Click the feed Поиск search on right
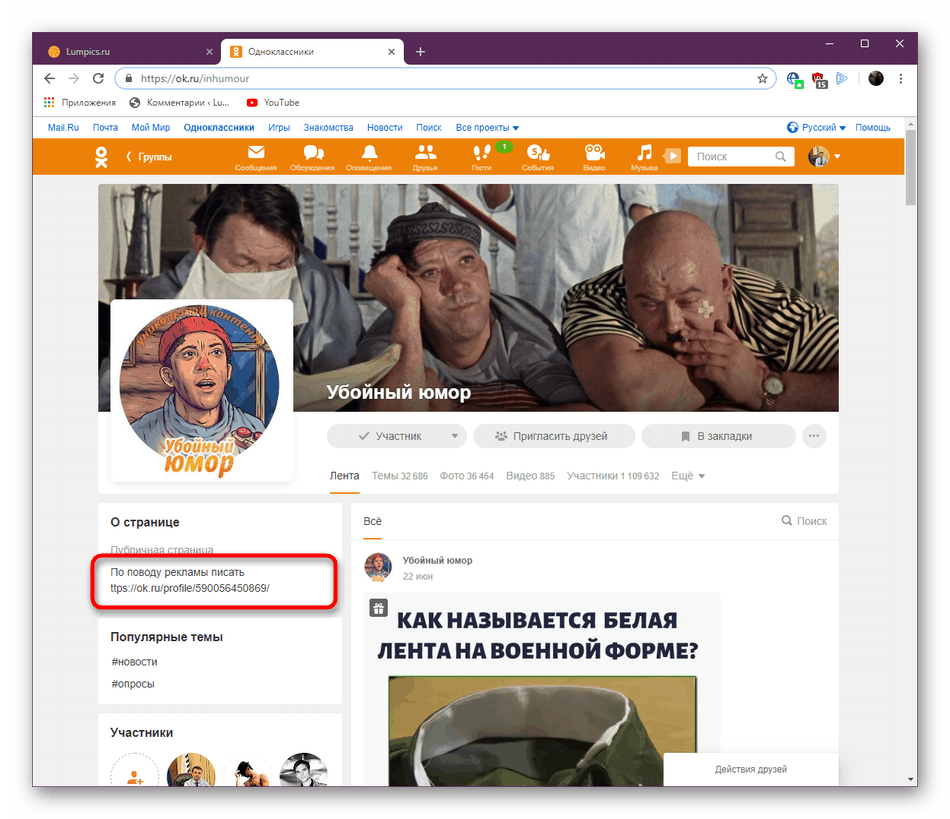The height and width of the screenshot is (819, 950). coord(804,521)
